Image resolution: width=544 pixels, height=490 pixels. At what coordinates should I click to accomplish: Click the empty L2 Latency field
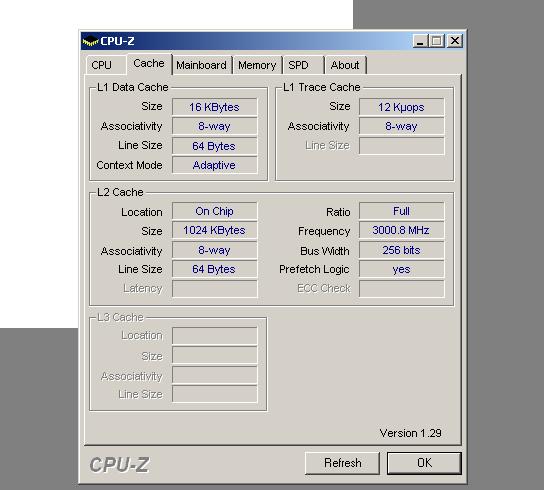tap(214, 289)
